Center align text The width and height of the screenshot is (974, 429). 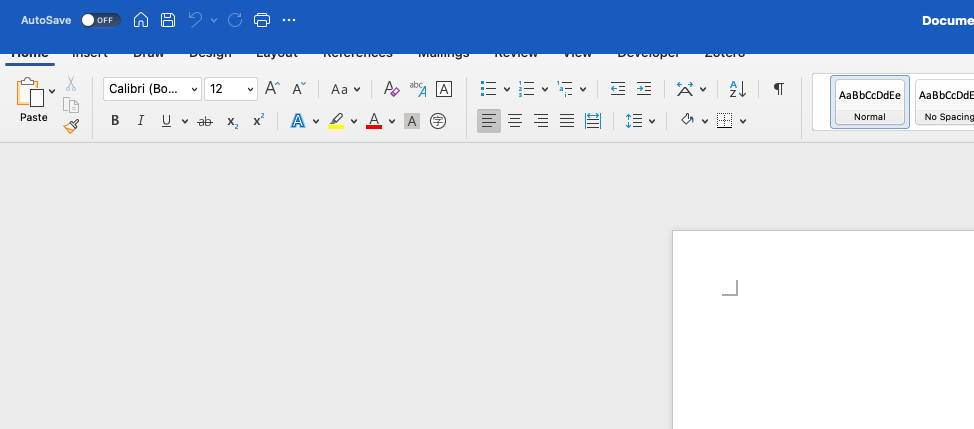(515, 121)
